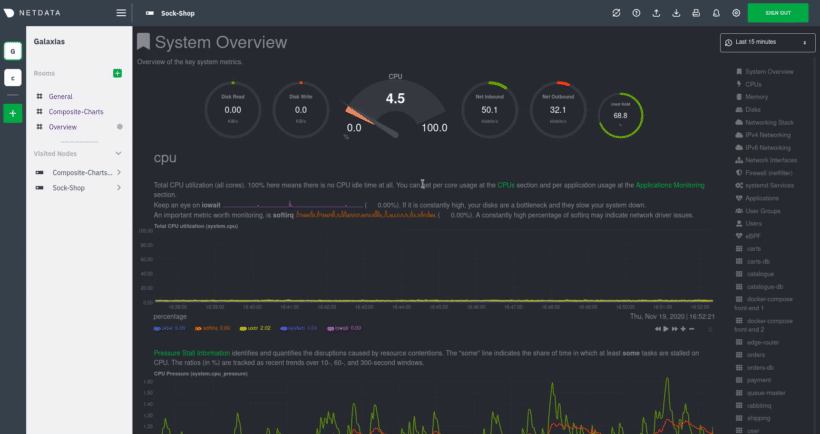This screenshot has height=434, width=820.
Task: Follow the Applications Monitoring link
Action: tap(670, 185)
